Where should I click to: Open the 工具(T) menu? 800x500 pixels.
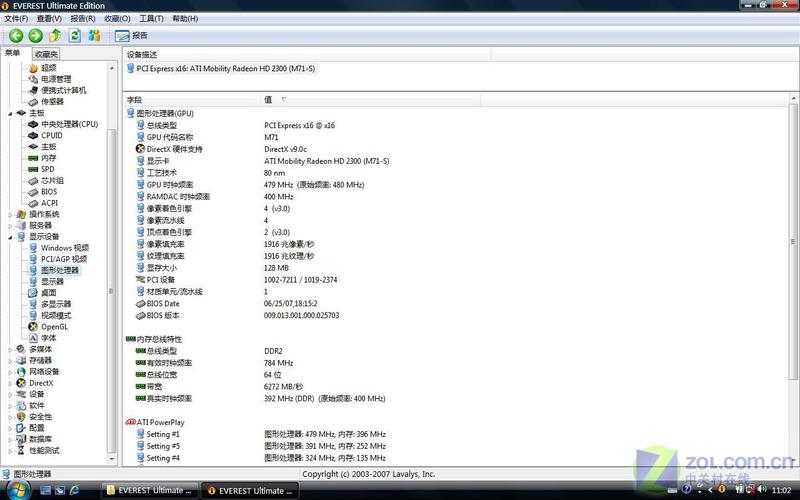[151, 18]
